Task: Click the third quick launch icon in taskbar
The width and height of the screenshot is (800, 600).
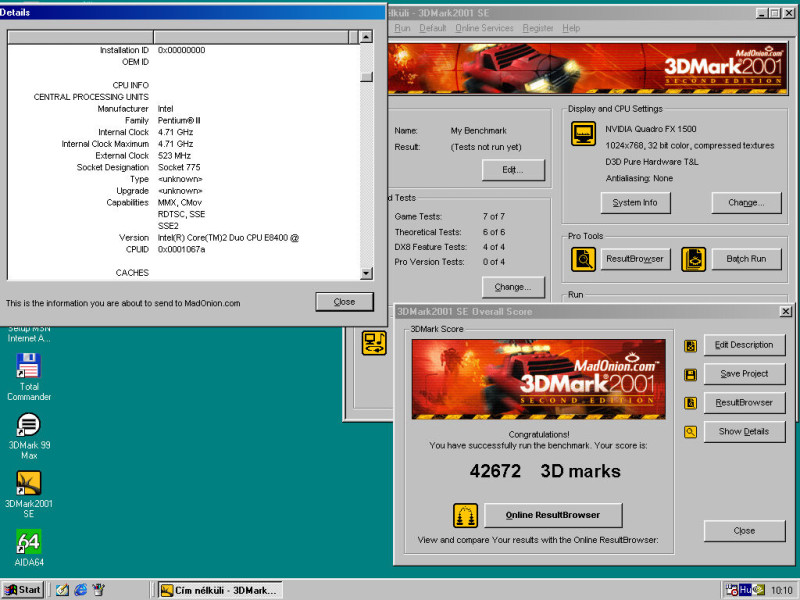Action: tap(98, 590)
